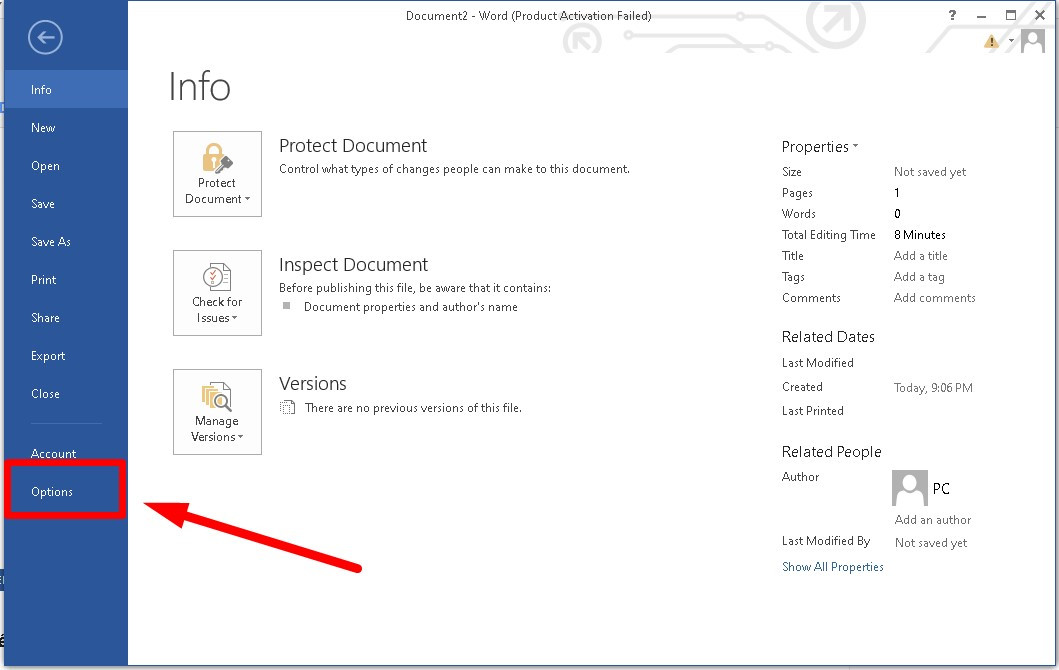The image size is (1059, 670).
Task: Go to the Print section
Action: [44, 280]
